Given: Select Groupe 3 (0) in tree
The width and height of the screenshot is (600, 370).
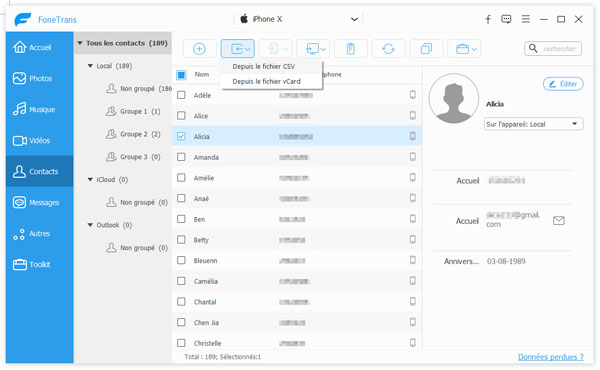Looking at the screenshot, I should pyautogui.click(x=133, y=157).
